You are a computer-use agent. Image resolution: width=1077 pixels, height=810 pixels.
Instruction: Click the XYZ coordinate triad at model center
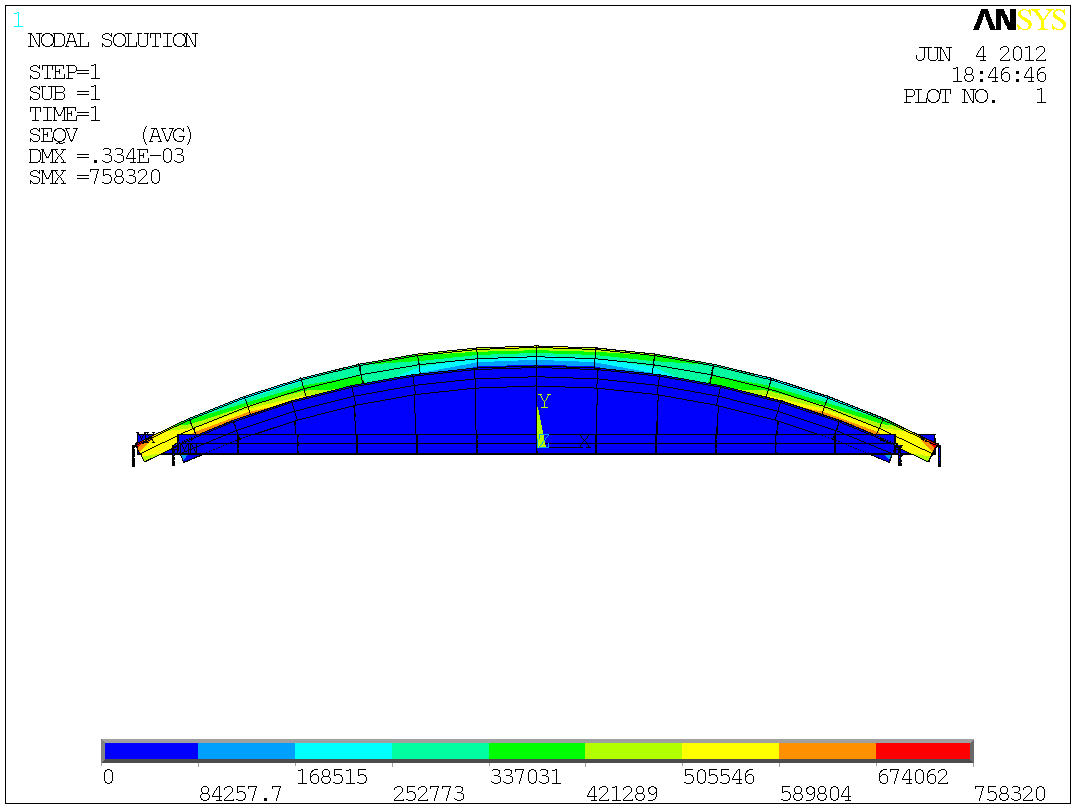(563, 422)
